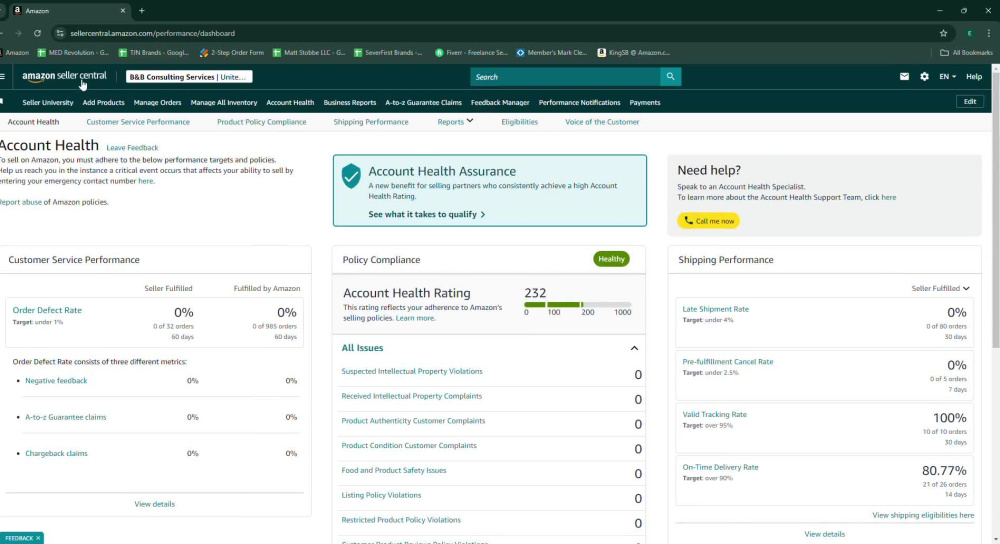Click the Learn more link under Account Health Rating

click(415, 318)
